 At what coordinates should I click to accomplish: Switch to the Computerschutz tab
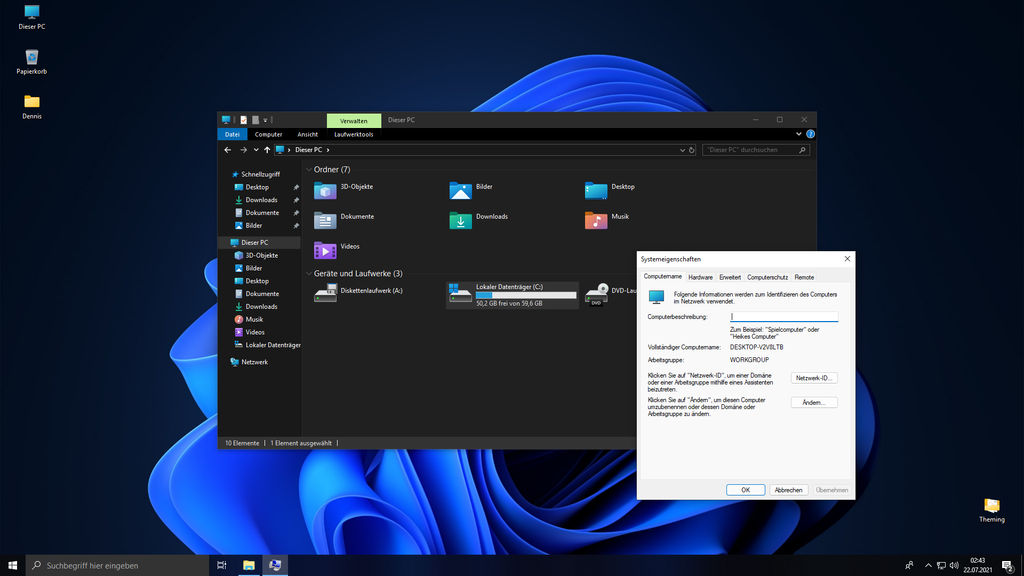click(x=767, y=277)
